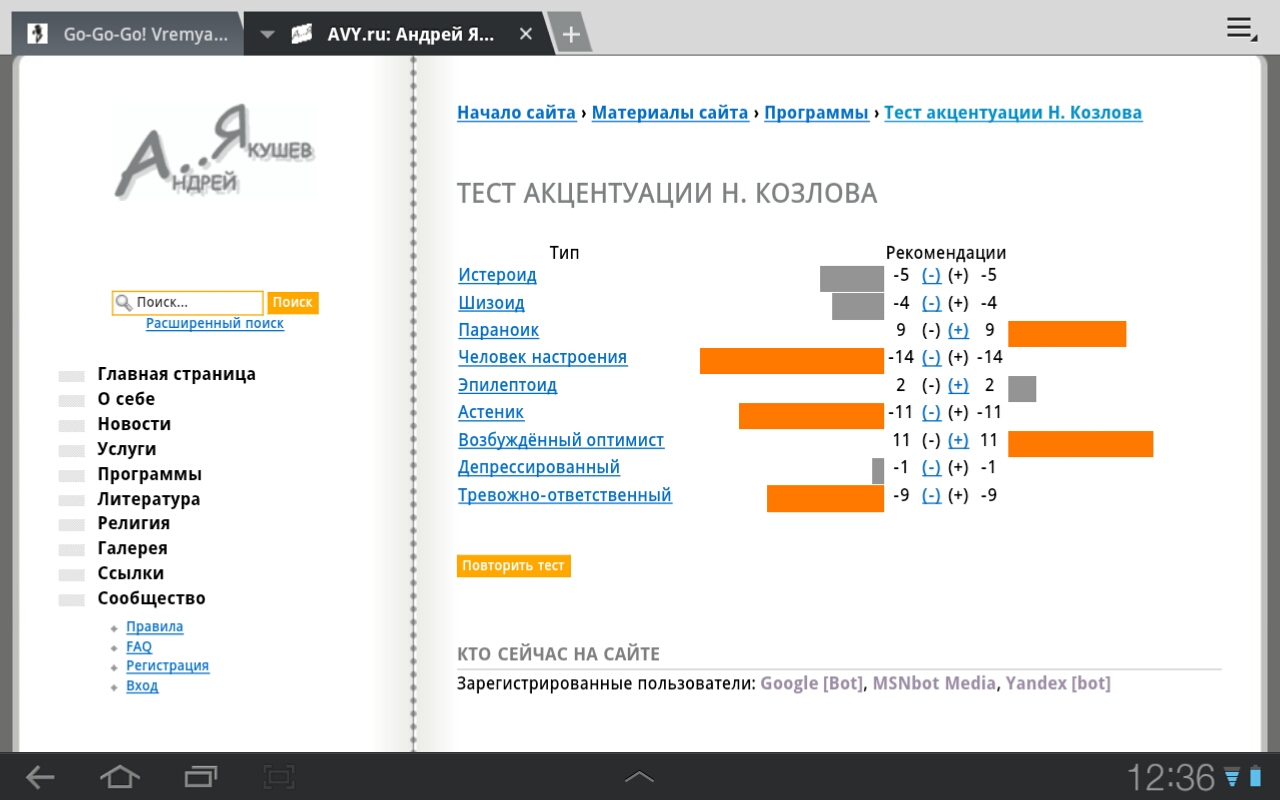Click the (-) link in the Астеник row

(931, 412)
